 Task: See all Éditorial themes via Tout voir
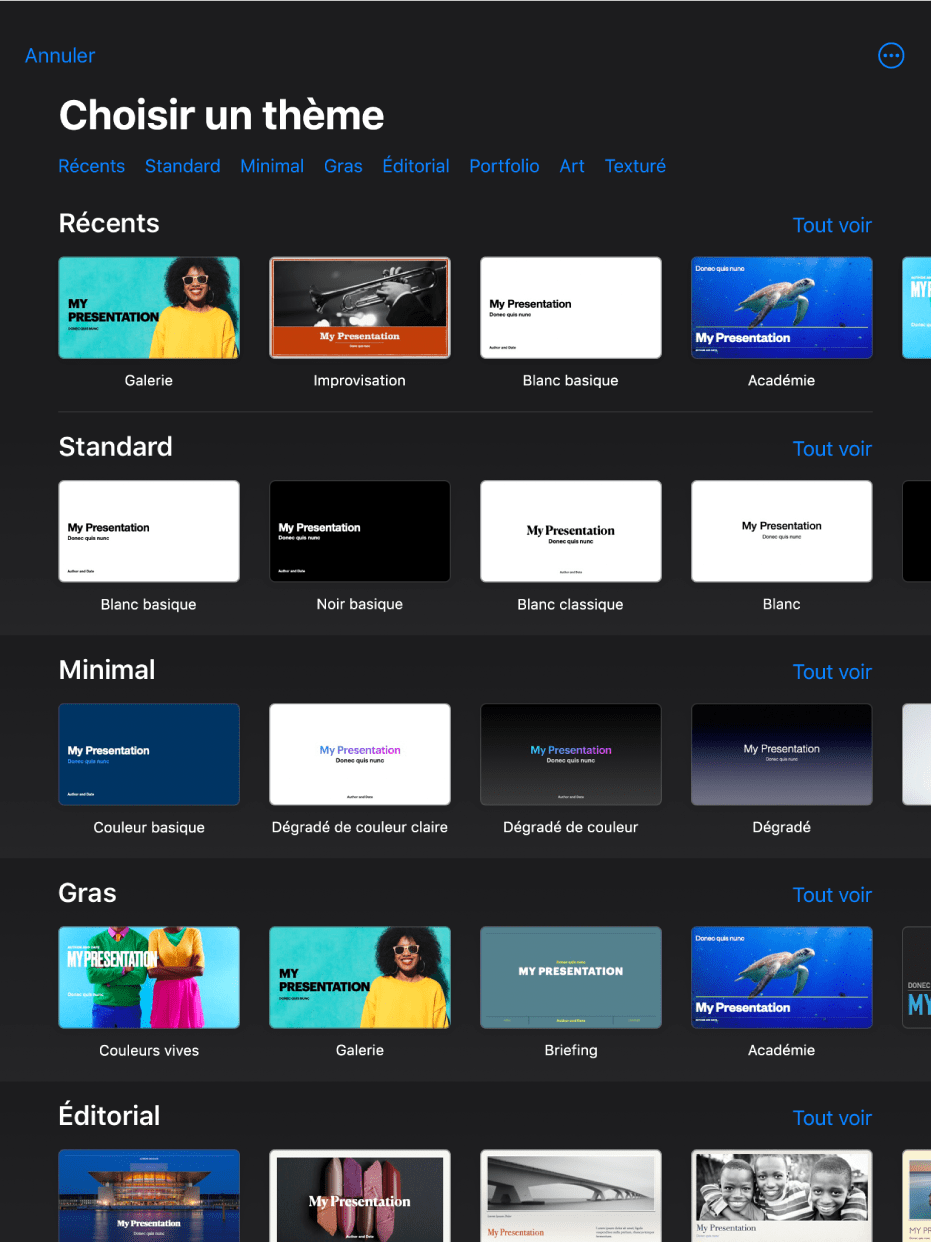pyautogui.click(x=832, y=1118)
